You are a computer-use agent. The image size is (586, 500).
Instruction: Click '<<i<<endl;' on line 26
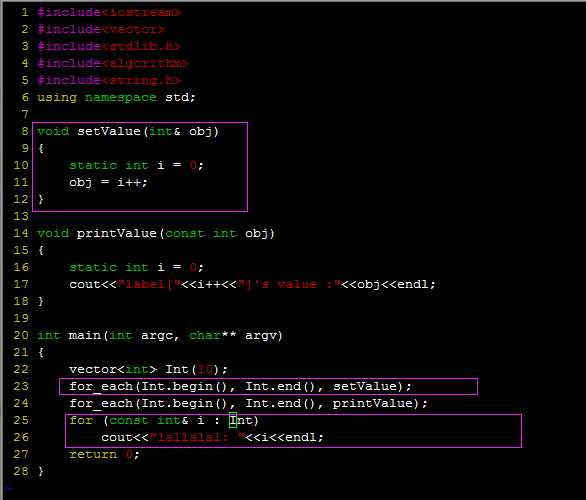click(284, 437)
